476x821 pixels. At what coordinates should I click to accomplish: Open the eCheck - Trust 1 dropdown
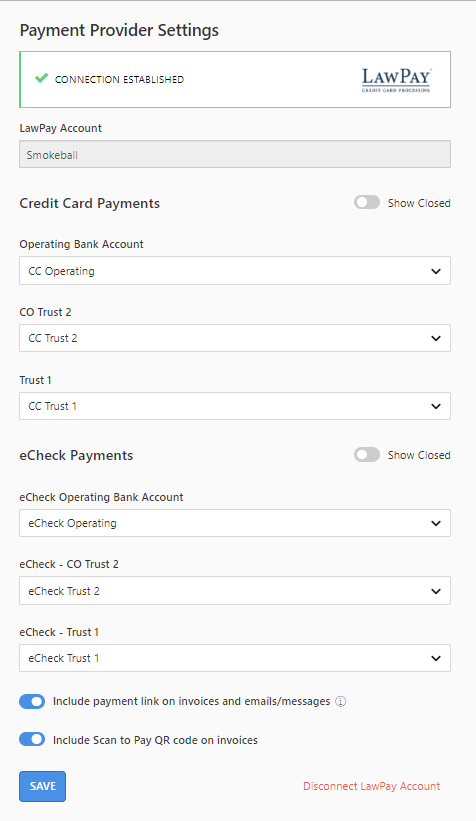(235, 658)
